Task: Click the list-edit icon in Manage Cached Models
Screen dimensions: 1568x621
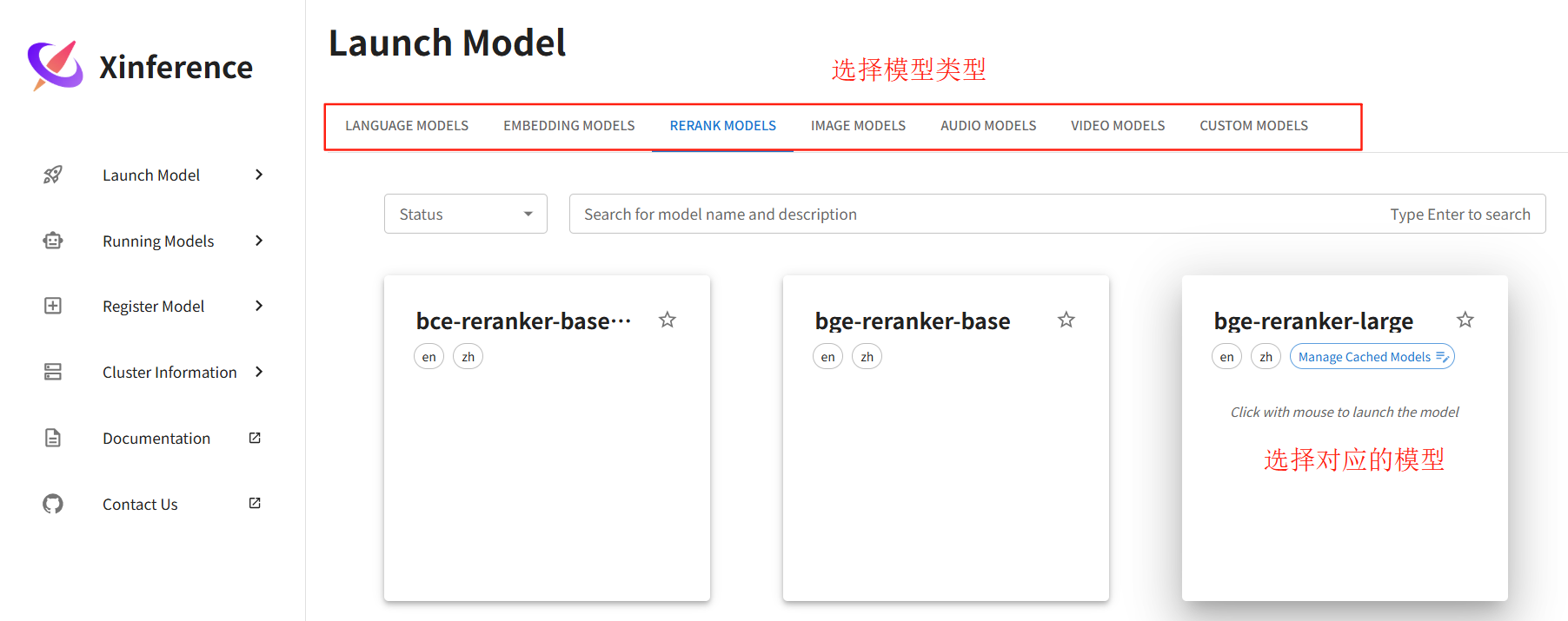Action: click(1442, 357)
